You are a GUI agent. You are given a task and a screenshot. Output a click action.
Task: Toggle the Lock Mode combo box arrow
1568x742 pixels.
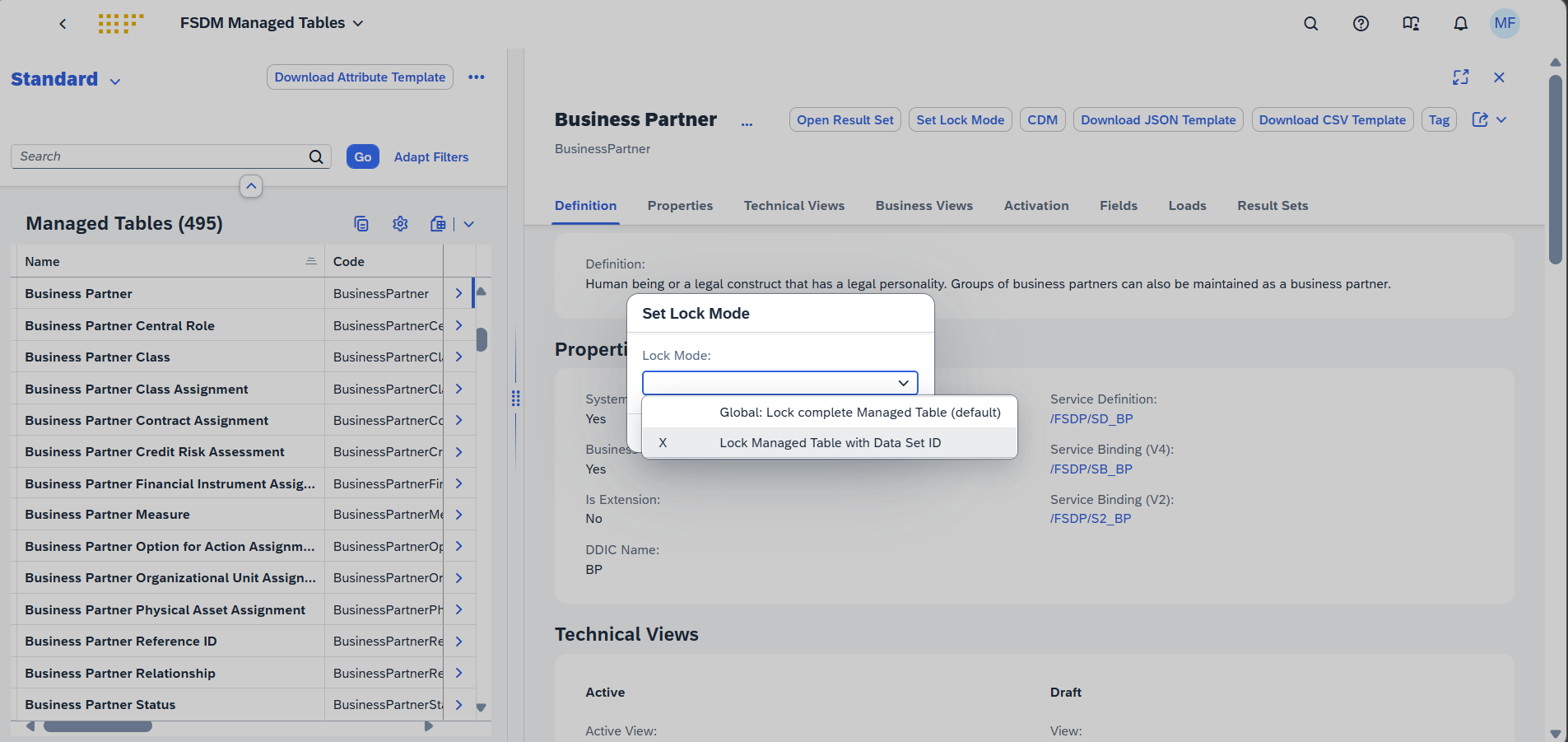click(903, 383)
